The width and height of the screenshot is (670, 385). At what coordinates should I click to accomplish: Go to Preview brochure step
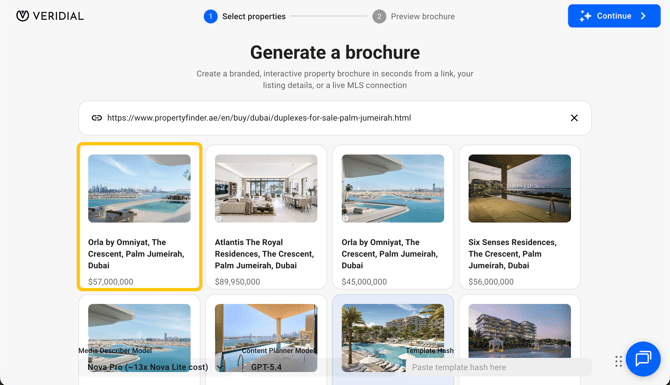414,16
